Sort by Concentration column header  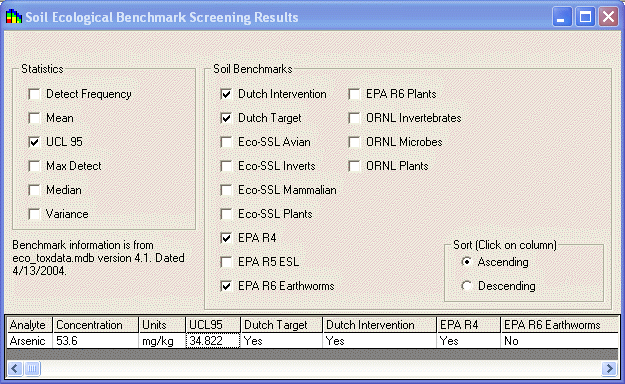tap(96, 325)
